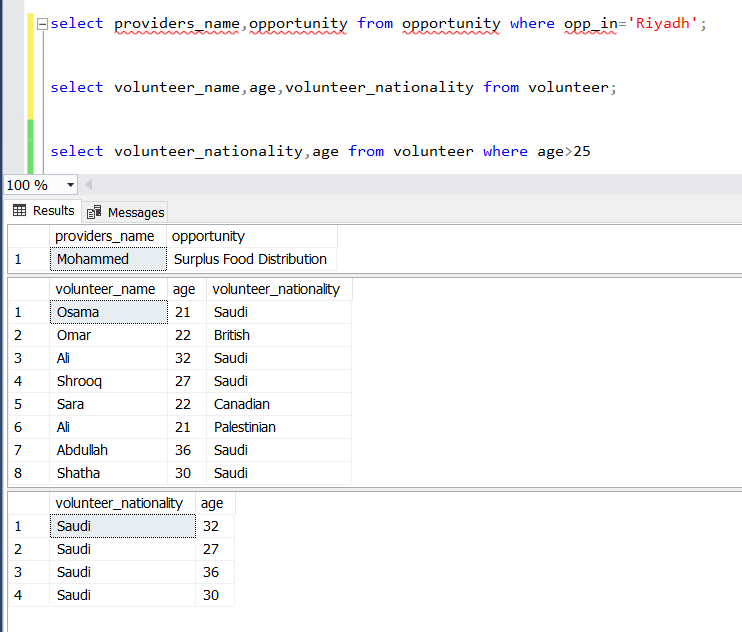Image resolution: width=742 pixels, height=632 pixels.
Task: Switch to the Messages tab
Action: 125,212
